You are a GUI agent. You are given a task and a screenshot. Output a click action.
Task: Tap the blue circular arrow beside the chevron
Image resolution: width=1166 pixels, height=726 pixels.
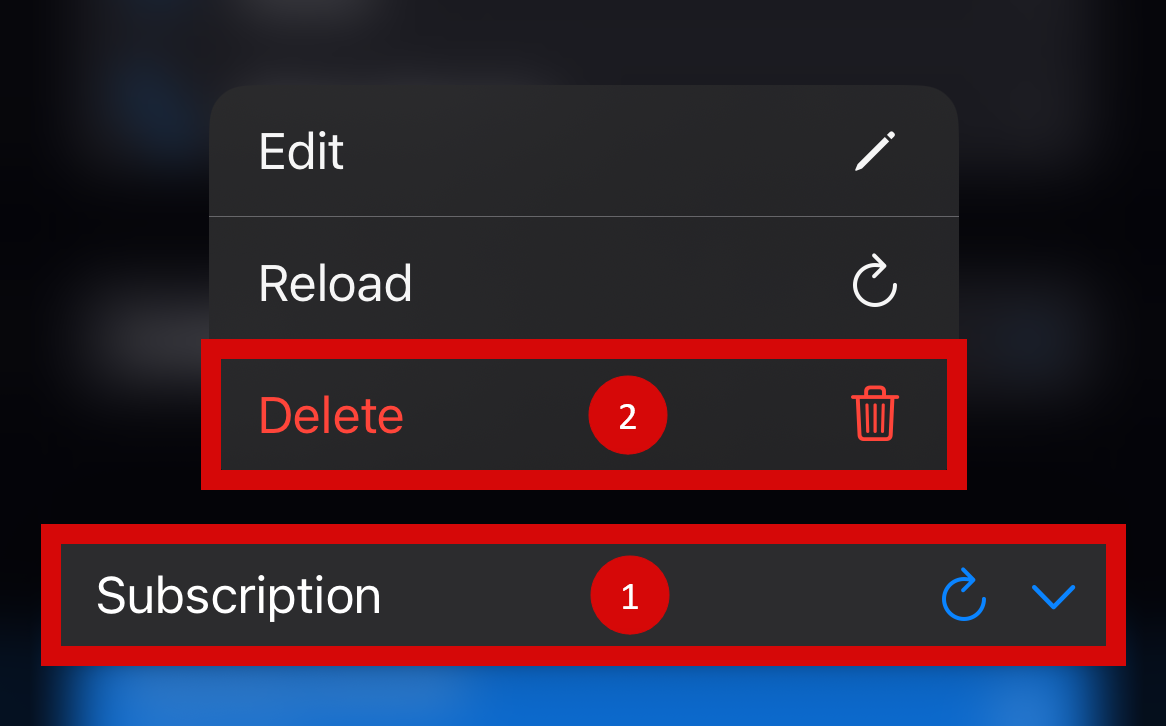[964, 594]
